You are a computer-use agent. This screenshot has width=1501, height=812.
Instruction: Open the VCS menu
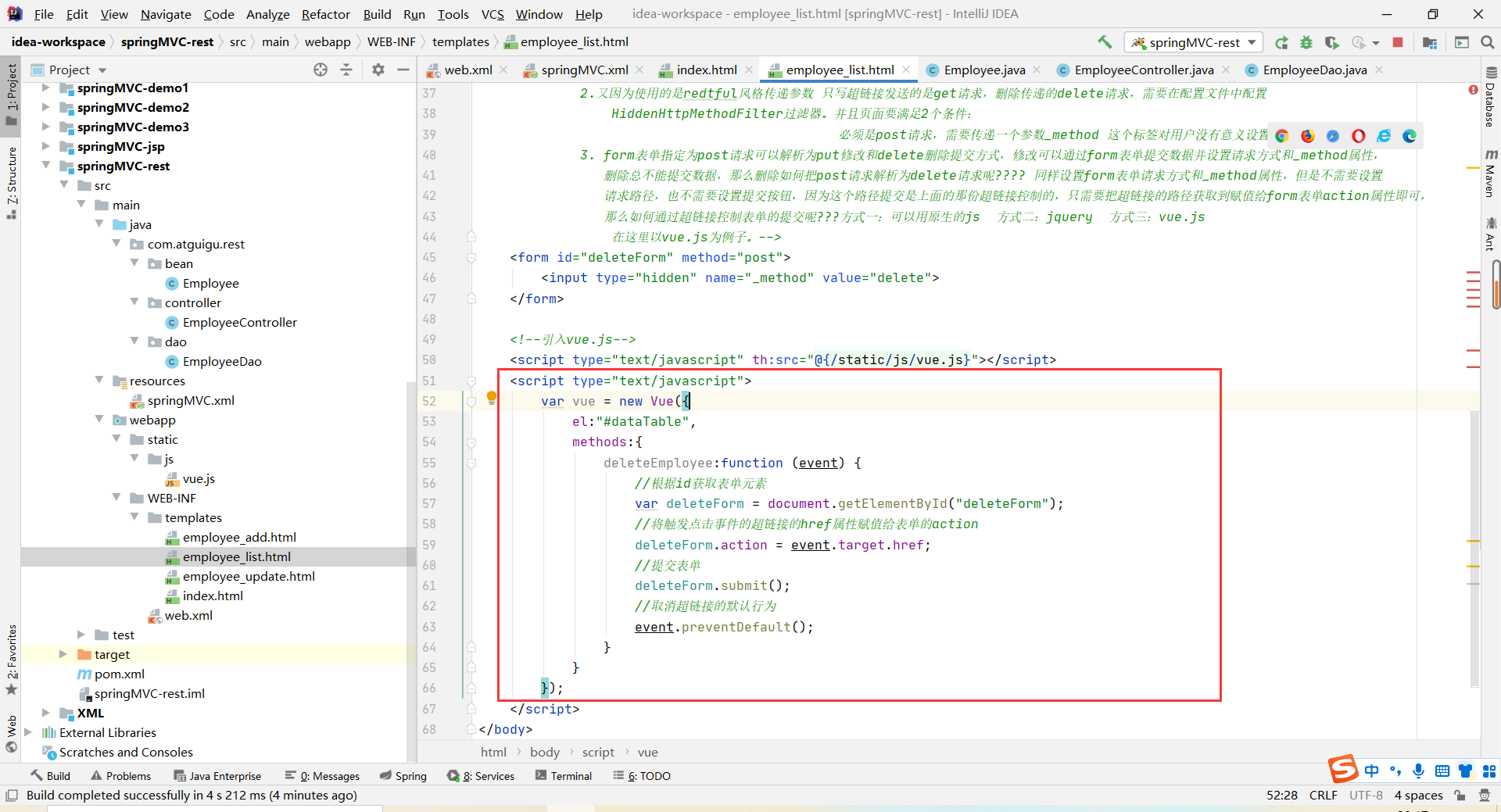493,14
